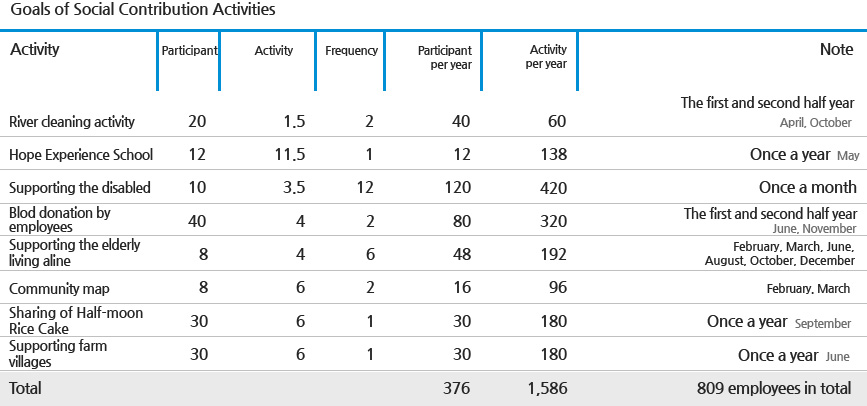Select the 'Activity per year' column header
This screenshot has height=406, width=867.
(x=546, y=57)
